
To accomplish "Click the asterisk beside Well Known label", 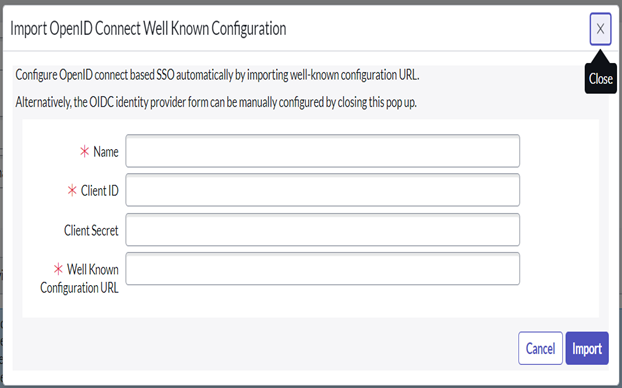I will coord(58,269).
